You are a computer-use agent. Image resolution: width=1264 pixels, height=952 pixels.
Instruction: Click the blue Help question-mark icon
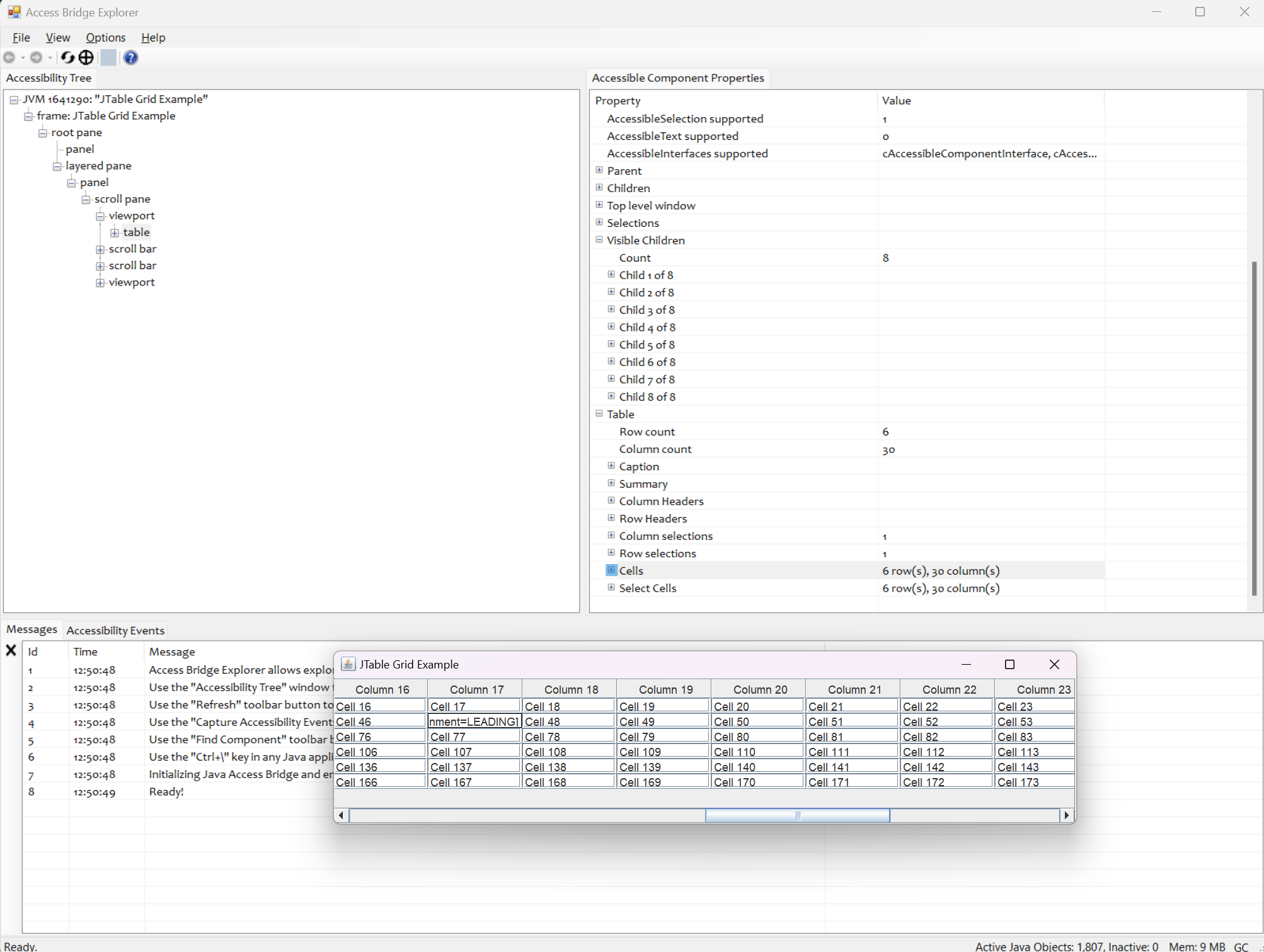point(130,57)
